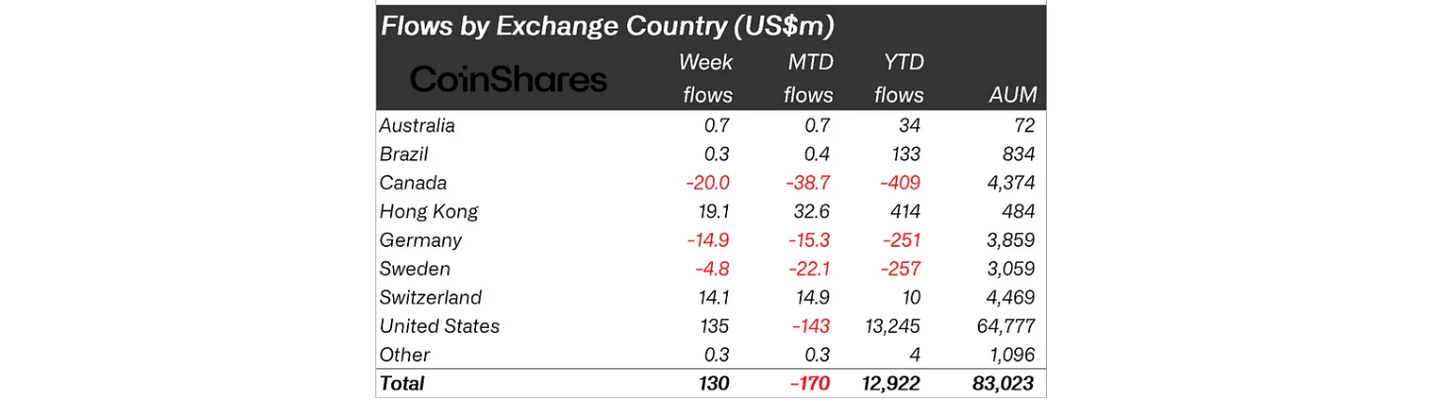Select the MTD flows column header
The width and height of the screenshot is (1440, 404).
808,78
